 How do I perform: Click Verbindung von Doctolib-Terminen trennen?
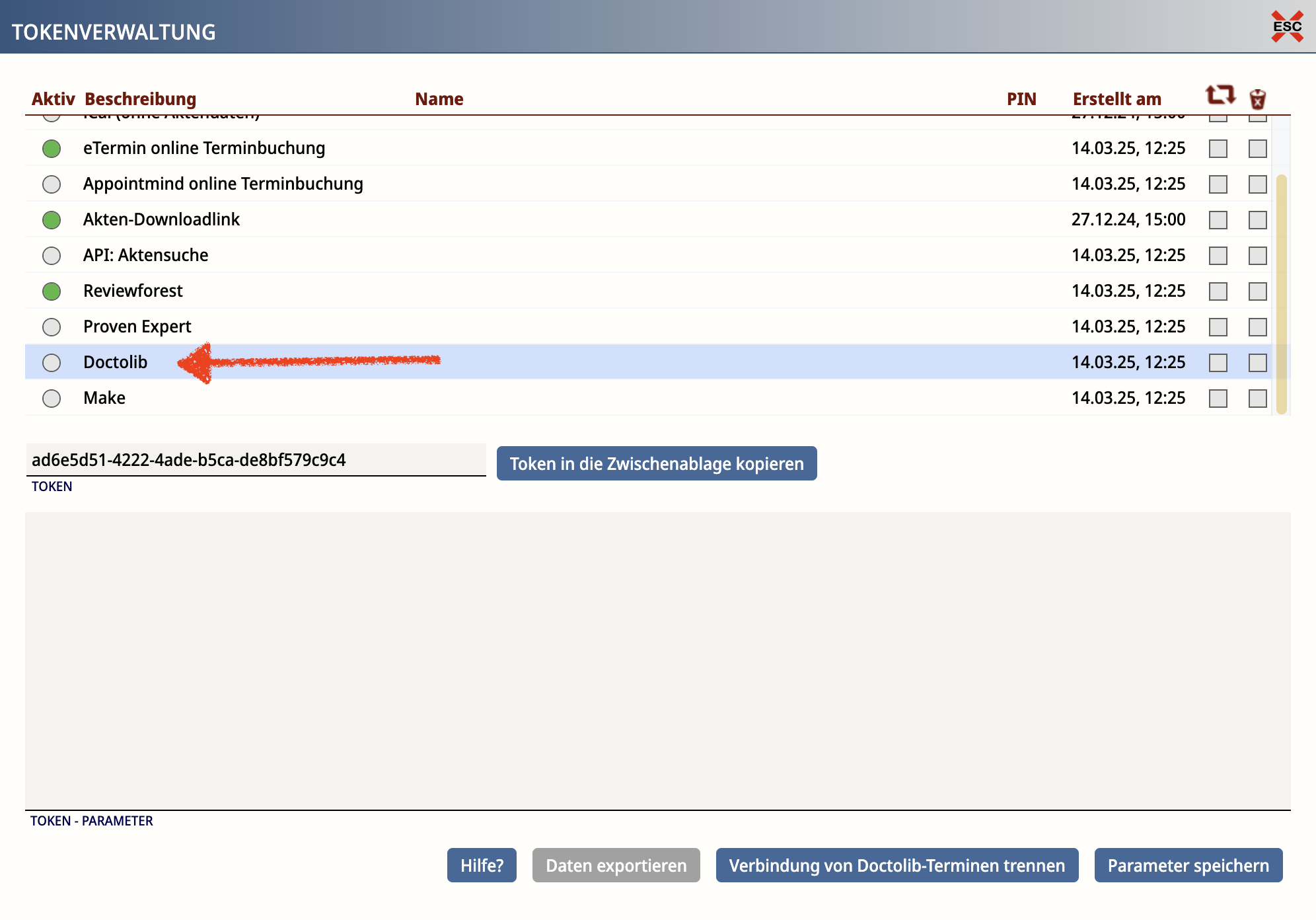(897, 865)
